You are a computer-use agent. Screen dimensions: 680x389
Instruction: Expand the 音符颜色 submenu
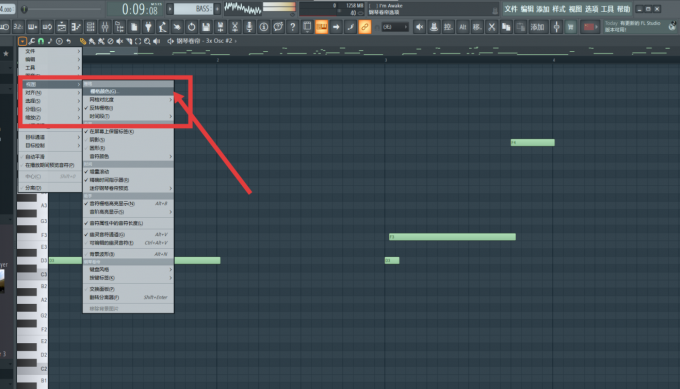point(128,156)
